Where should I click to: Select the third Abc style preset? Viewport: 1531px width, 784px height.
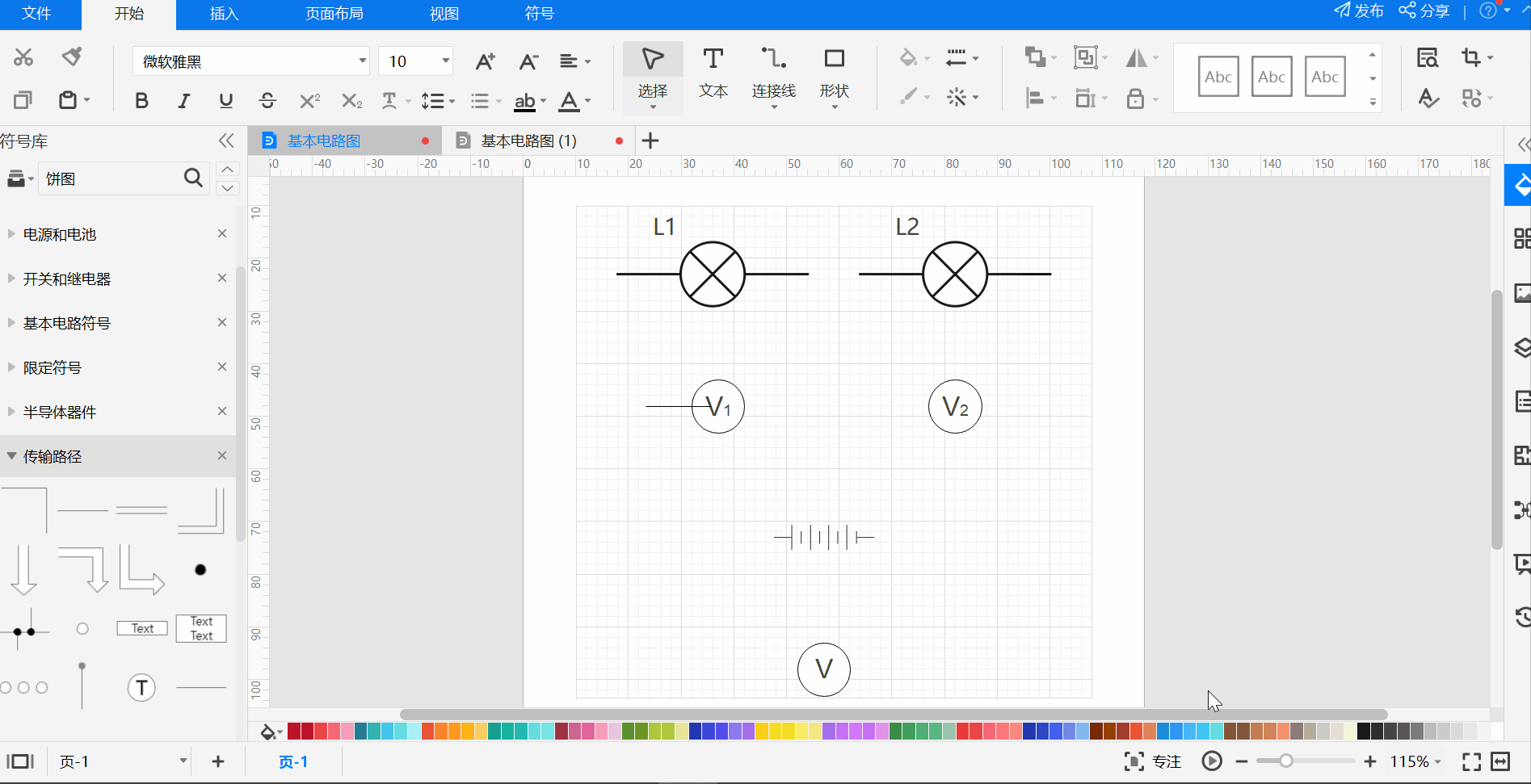(1325, 77)
